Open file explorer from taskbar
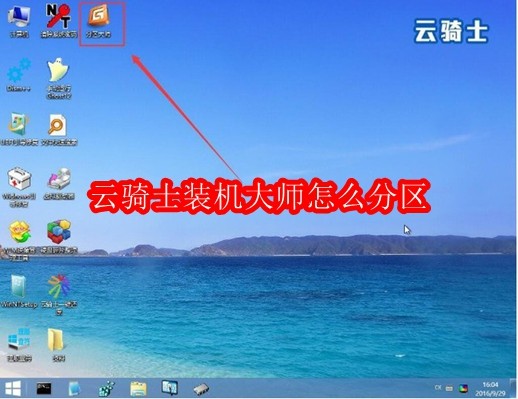Image resolution: width=518 pixels, height=399 pixels. pyautogui.click(x=138, y=389)
